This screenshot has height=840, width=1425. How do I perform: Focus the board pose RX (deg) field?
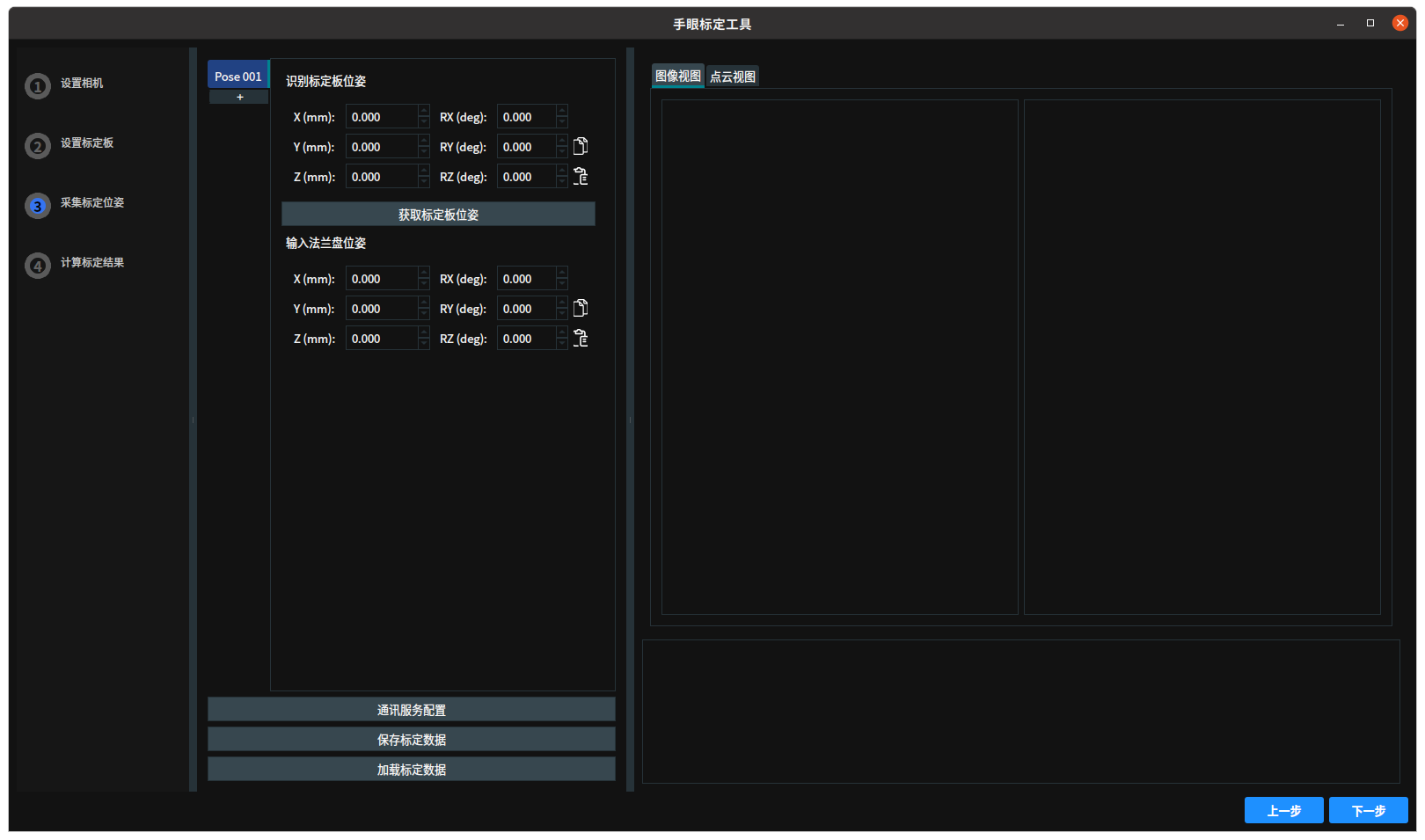pos(526,117)
